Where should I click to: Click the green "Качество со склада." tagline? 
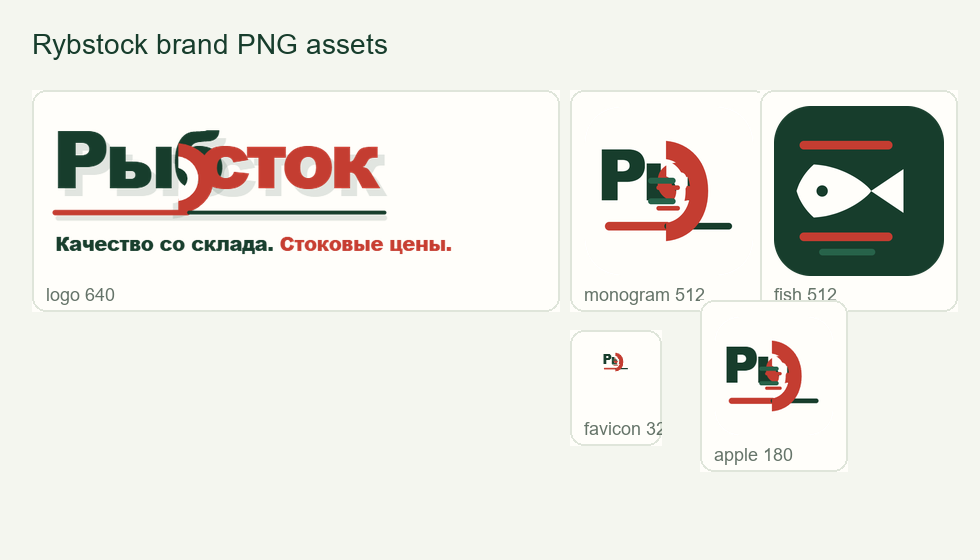[x=164, y=244]
